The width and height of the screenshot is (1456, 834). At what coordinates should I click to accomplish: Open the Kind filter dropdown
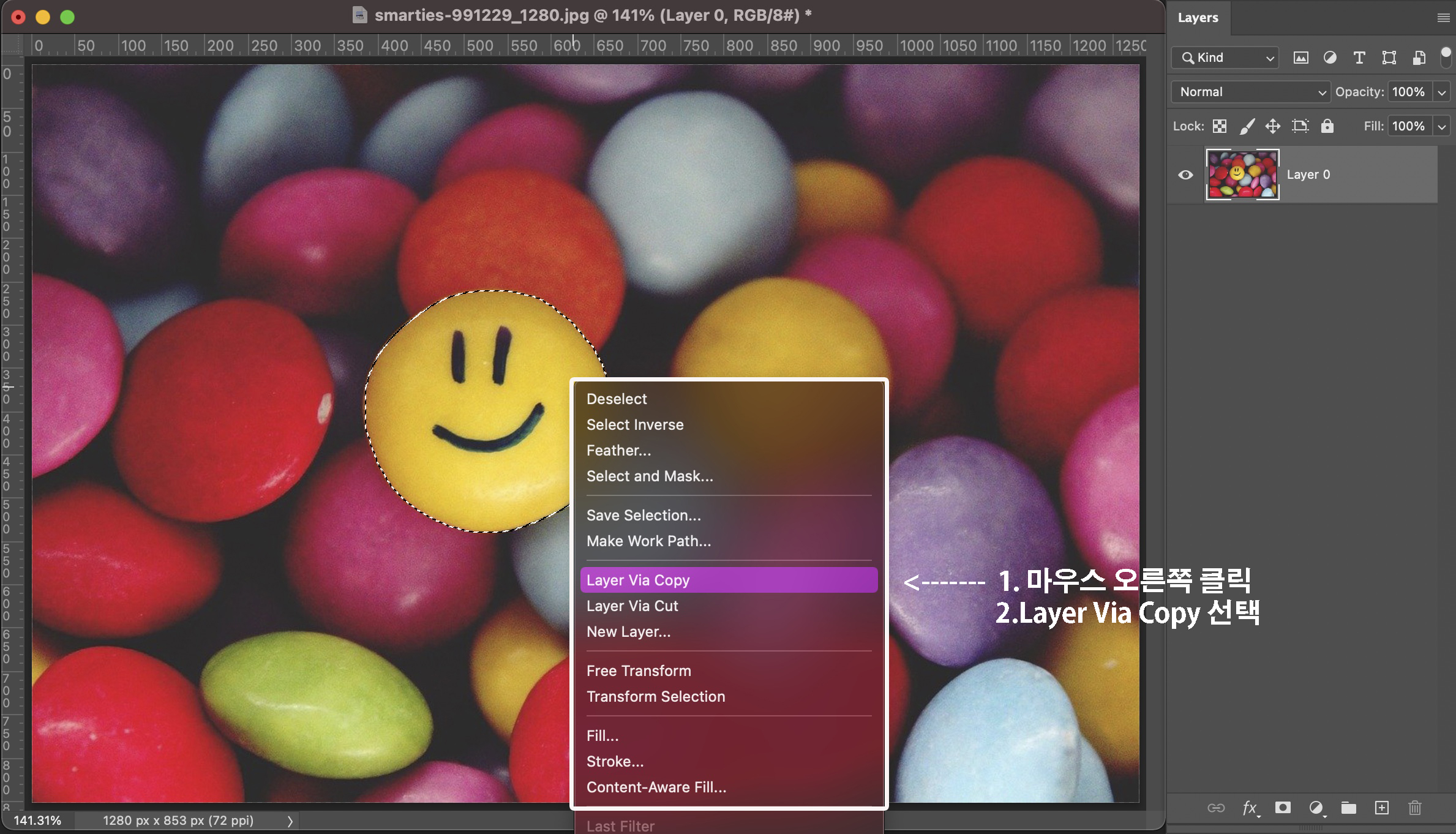click(x=1225, y=58)
